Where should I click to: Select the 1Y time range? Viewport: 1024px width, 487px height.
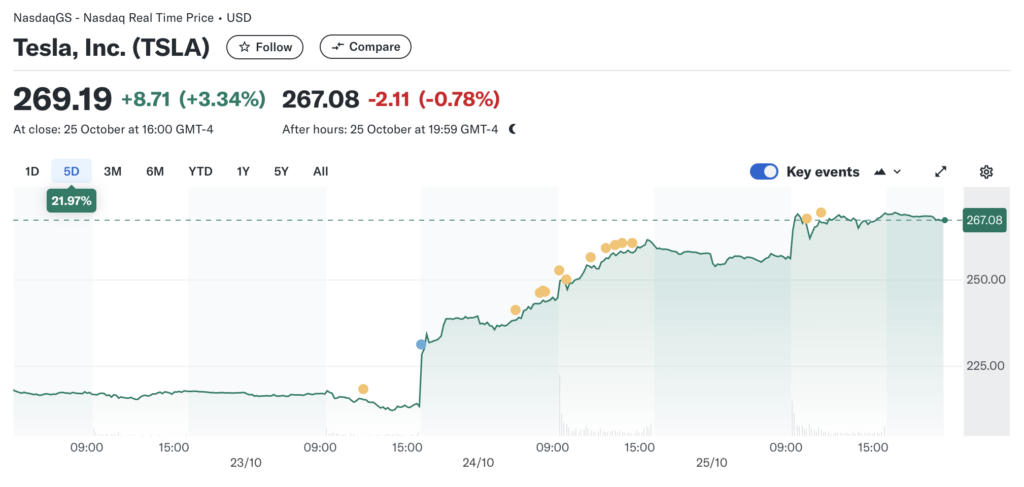point(243,171)
